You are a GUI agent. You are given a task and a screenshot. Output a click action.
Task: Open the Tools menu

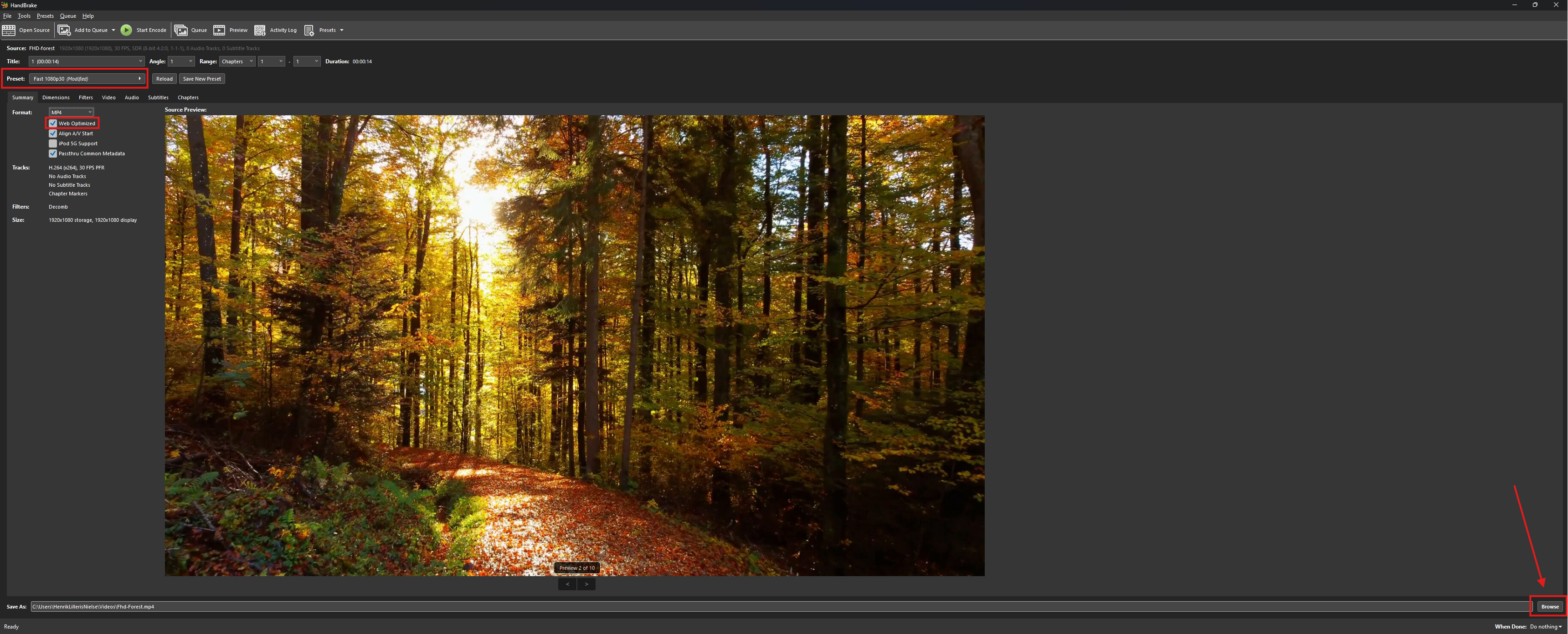(x=24, y=16)
